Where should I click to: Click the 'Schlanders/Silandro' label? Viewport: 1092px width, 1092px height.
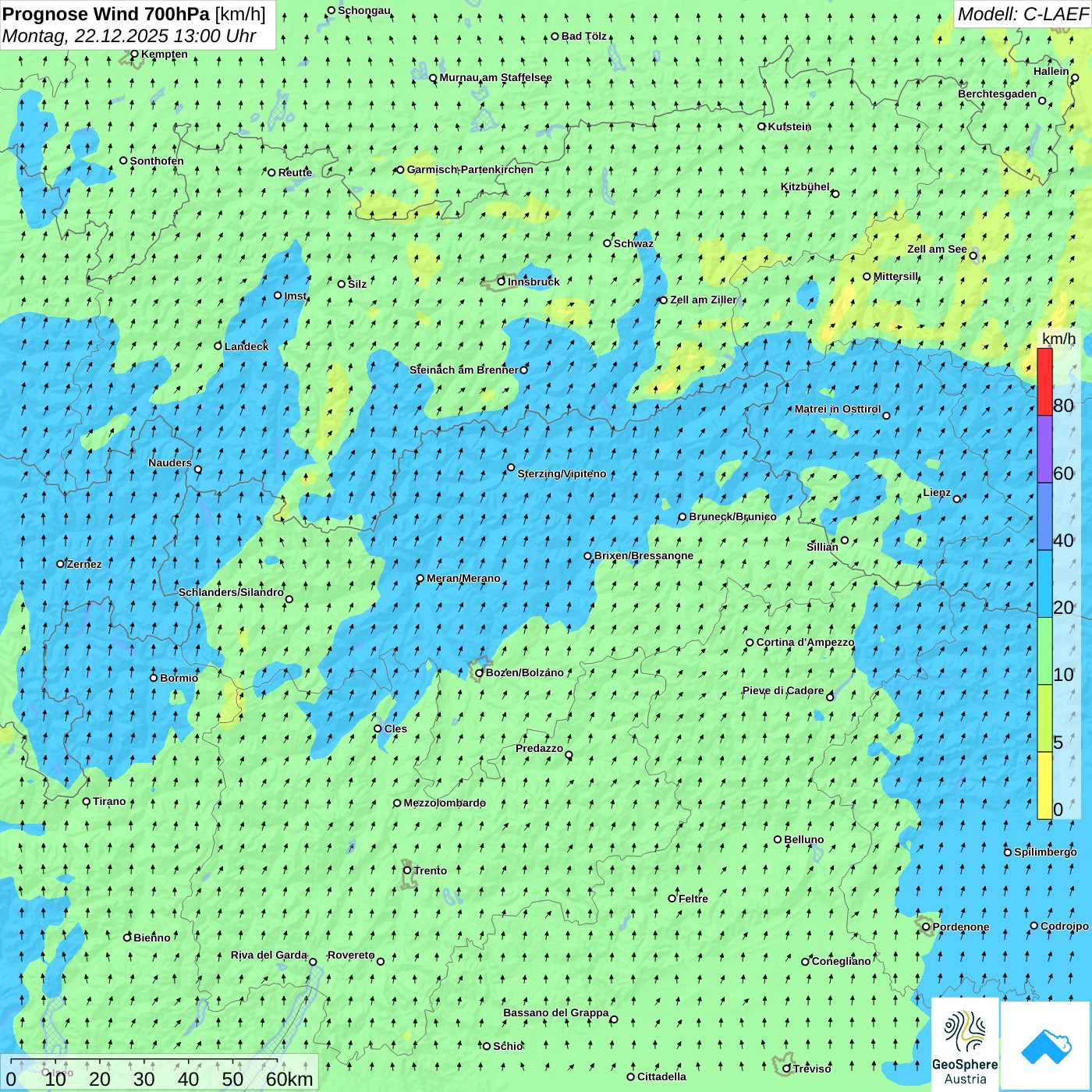[x=231, y=592]
